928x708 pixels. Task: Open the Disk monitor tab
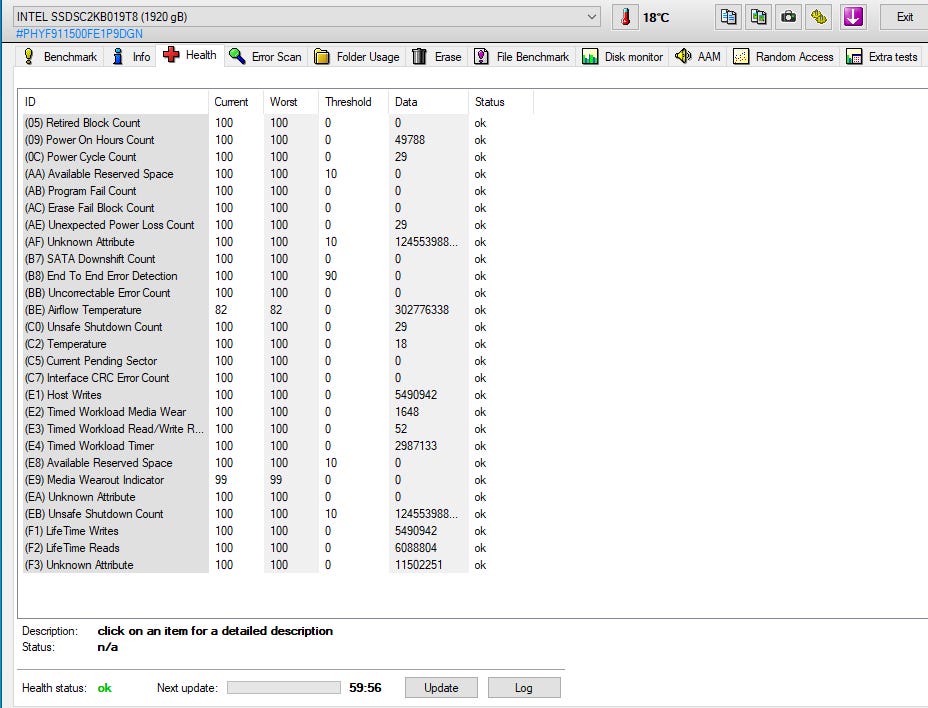[x=622, y=57]
